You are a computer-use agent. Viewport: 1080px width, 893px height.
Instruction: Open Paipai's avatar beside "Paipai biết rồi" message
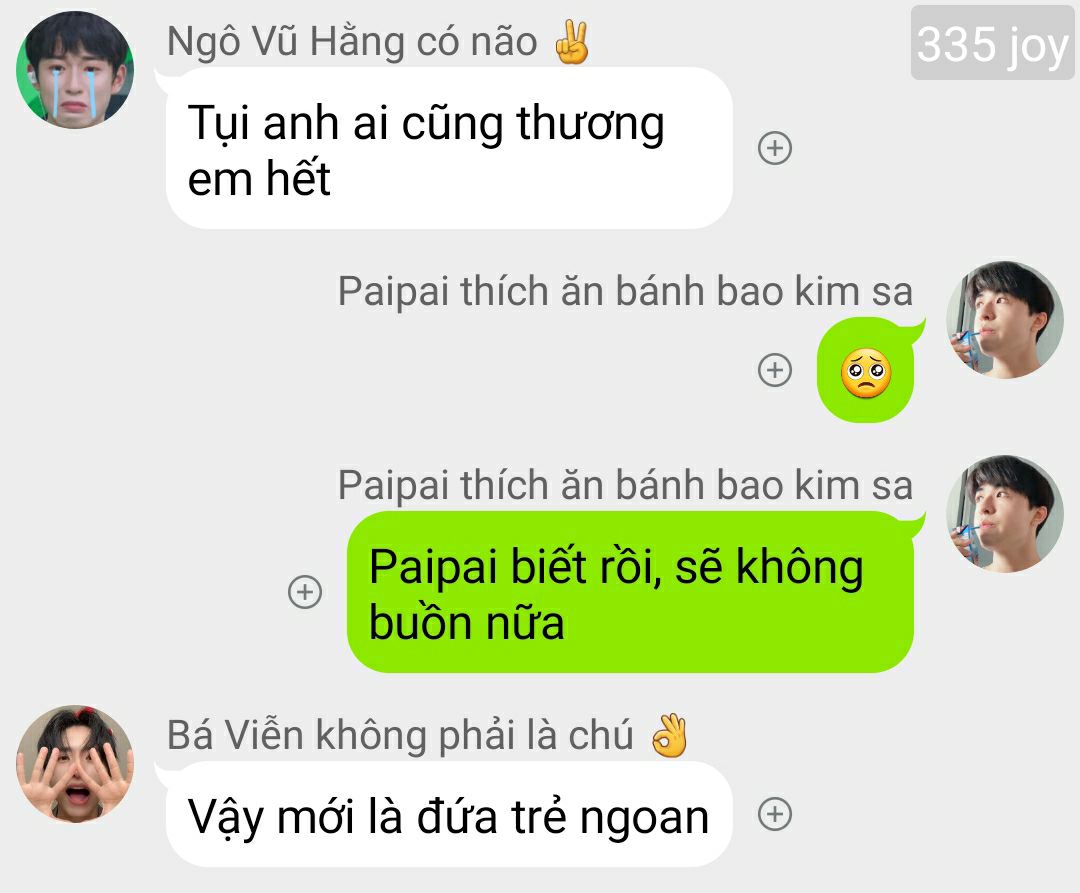1005,514
